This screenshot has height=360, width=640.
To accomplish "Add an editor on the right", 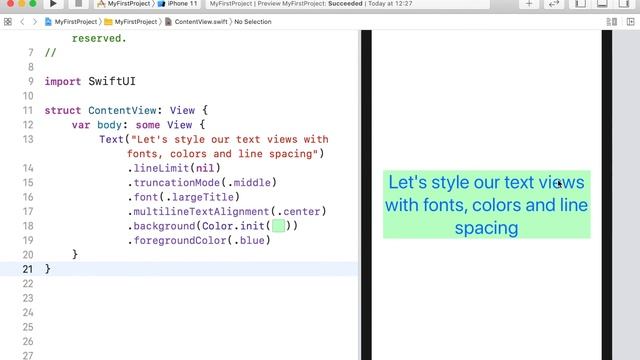I will [x=630, y=22].
